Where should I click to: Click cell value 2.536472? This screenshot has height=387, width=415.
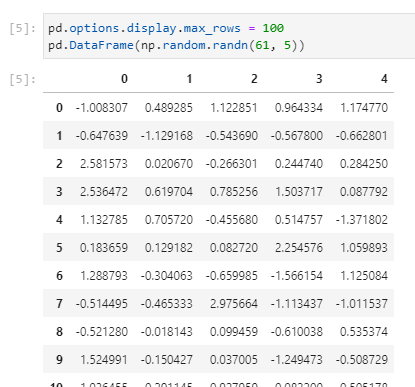click(104, 192)
